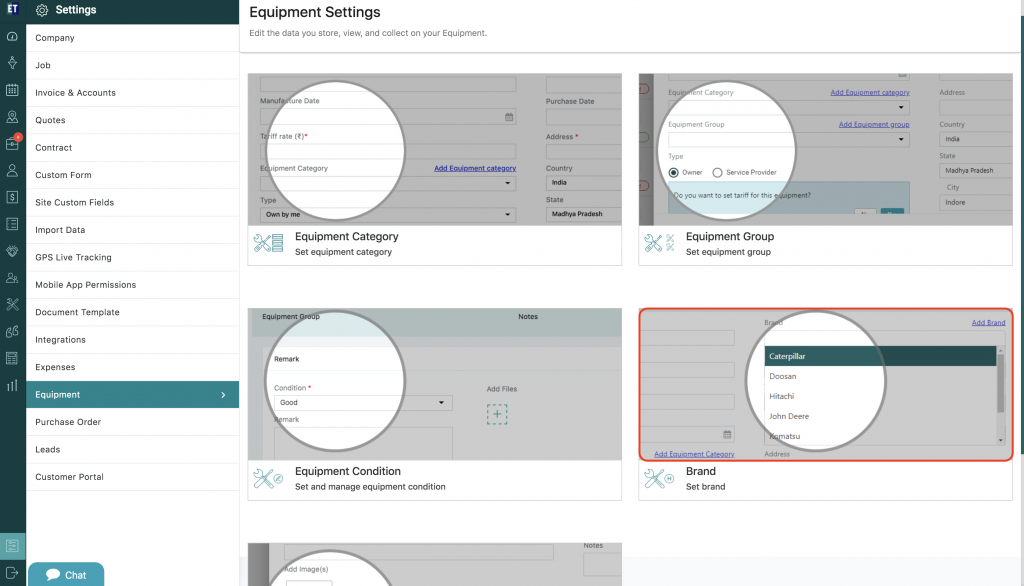Viewport: 1024px width, 586px height.
Task: Select the Equipment menu item
Action: coord(133,395)
